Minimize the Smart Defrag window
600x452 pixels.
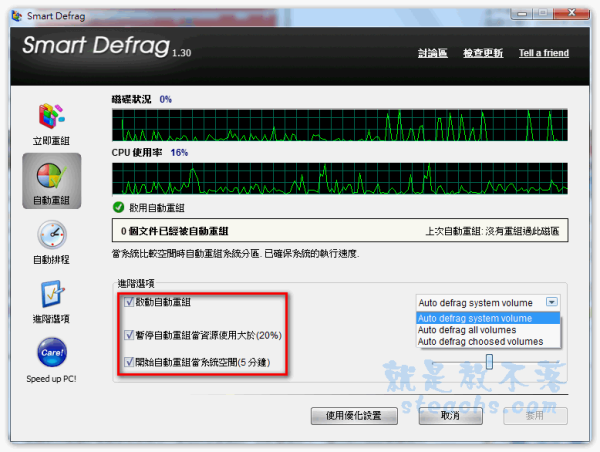[522, 13]
